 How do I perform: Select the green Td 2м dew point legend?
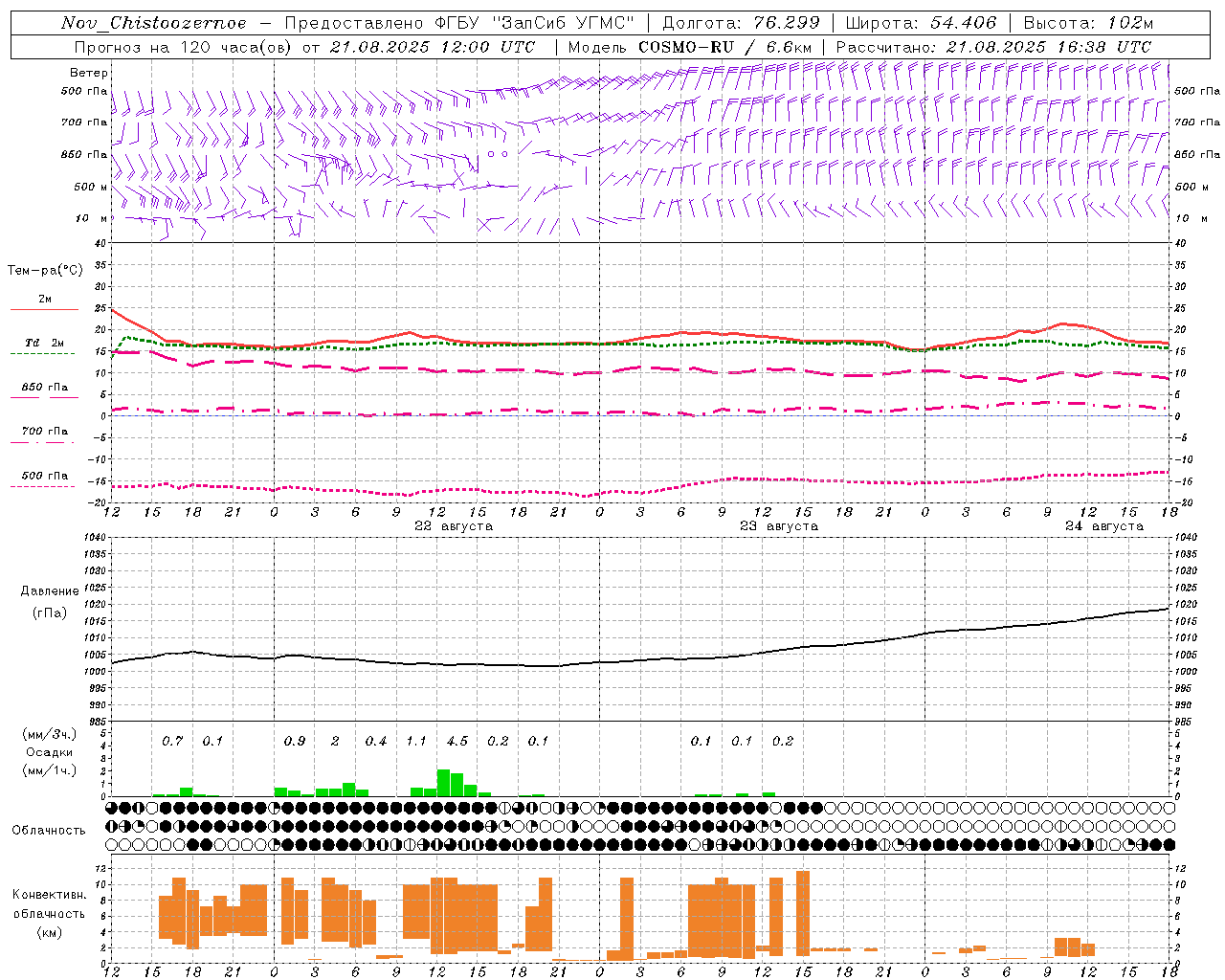[x=44, y=348]
